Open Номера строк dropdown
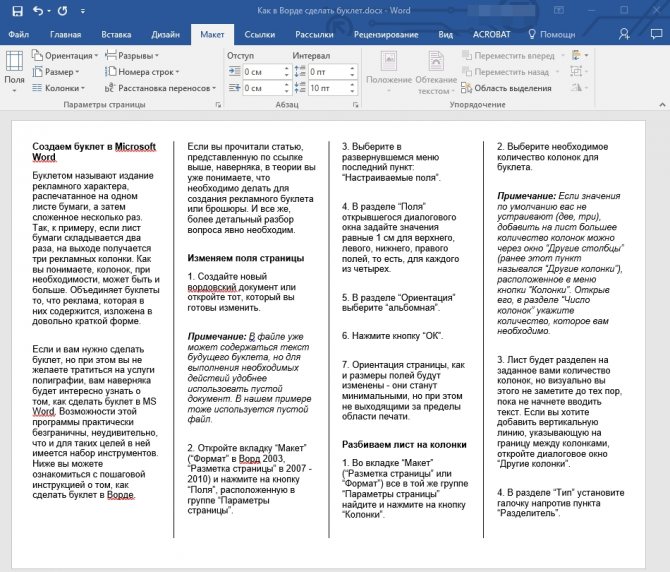 pos(142,72)
